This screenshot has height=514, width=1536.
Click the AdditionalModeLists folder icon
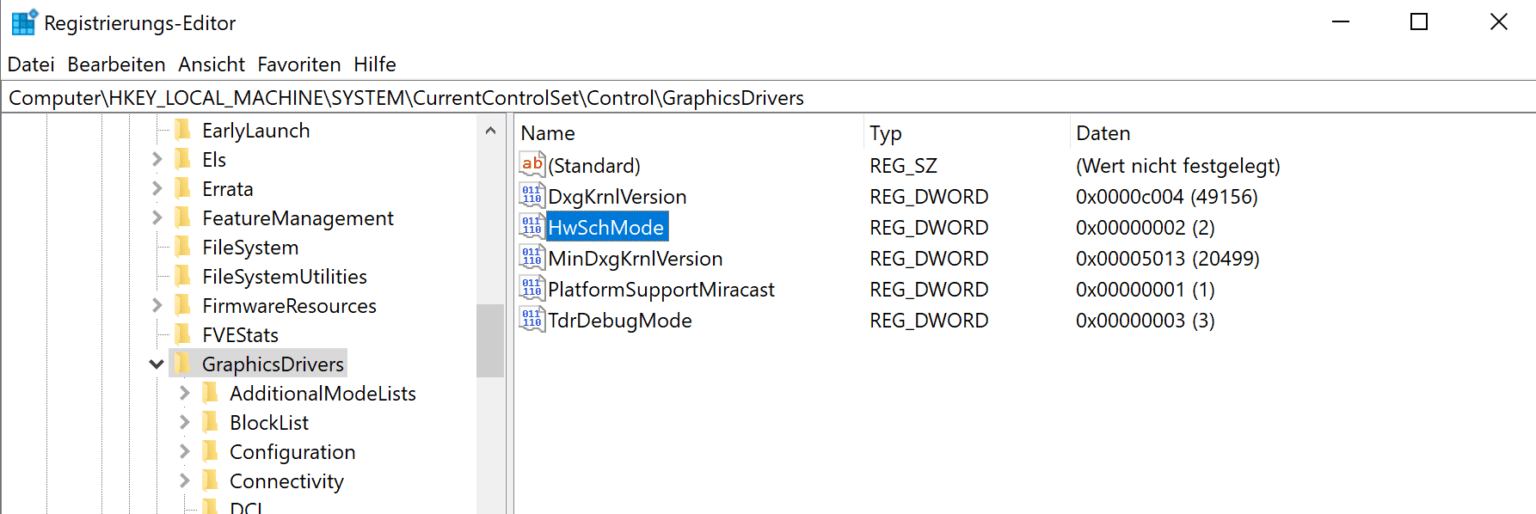(x=210, y=393)
